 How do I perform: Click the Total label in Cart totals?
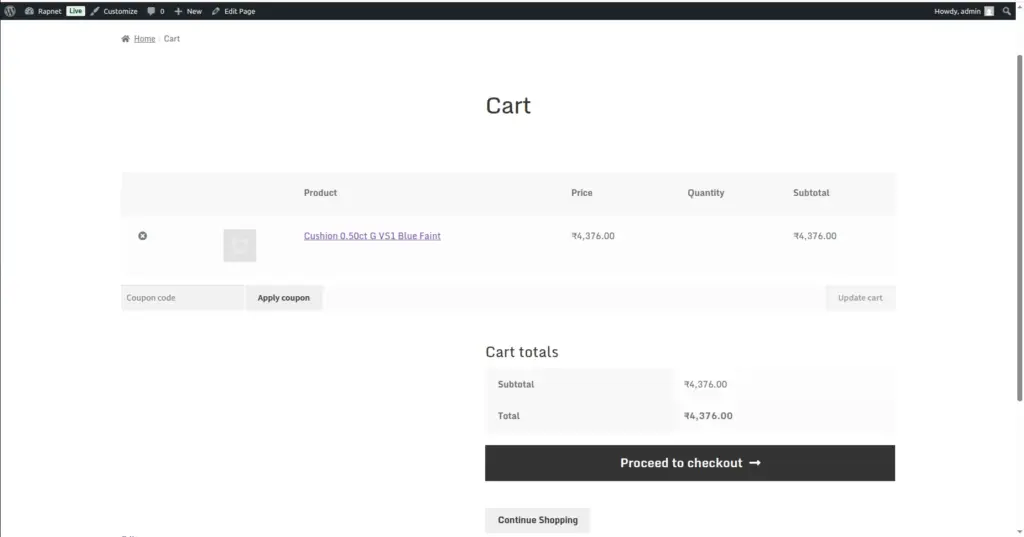point(509,415)
